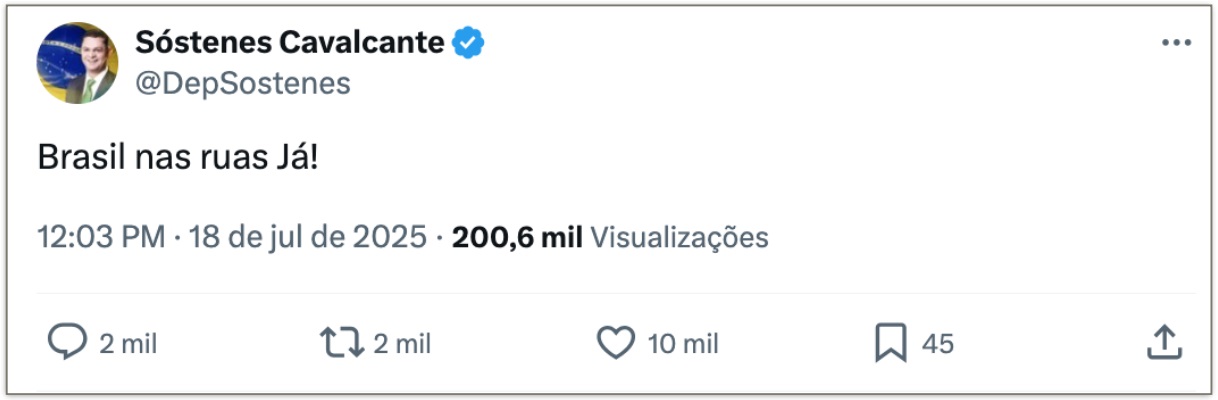Open the Sóstenes Cavalcante display name link
Image resolution: width=1218 pixels, height=400 pixels.
tap(290, 43)
